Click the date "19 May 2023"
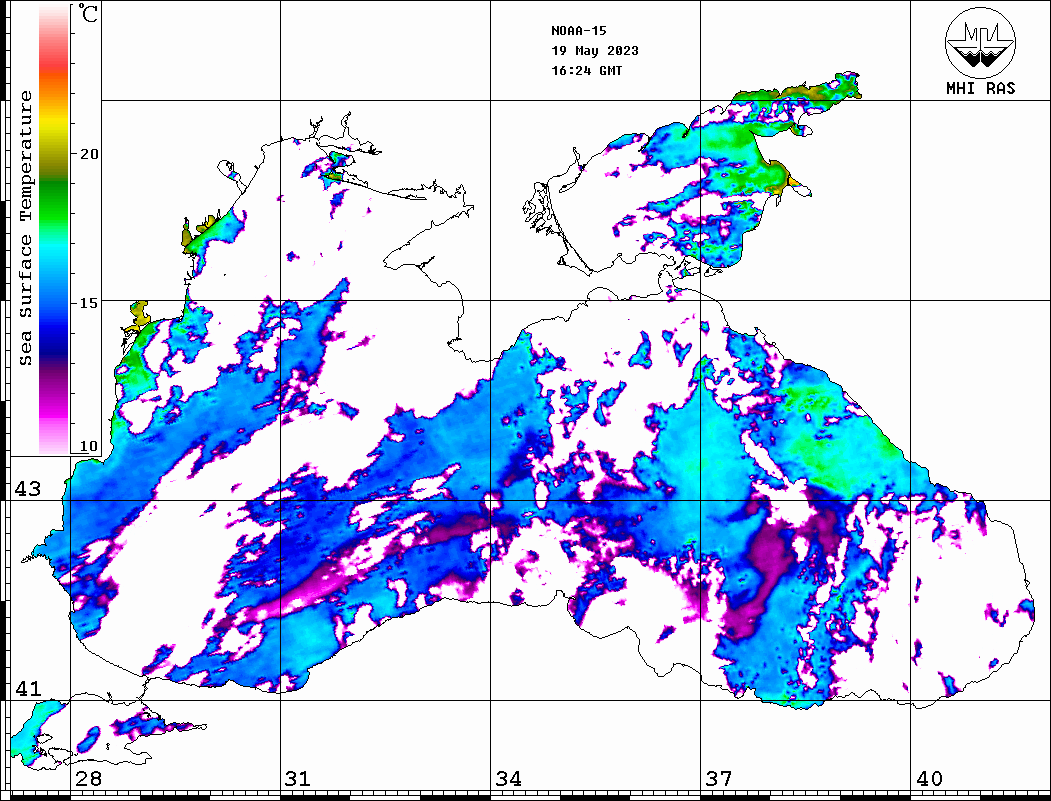The height and width of the screenshot is (801, 1051). (595, 51)
